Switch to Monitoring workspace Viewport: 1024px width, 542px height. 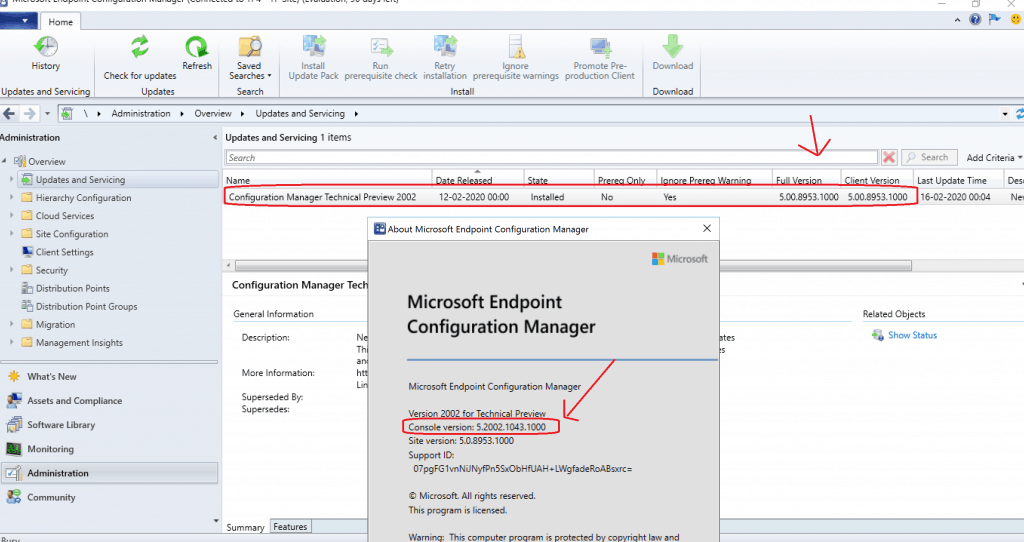click(x=50, y=449)
